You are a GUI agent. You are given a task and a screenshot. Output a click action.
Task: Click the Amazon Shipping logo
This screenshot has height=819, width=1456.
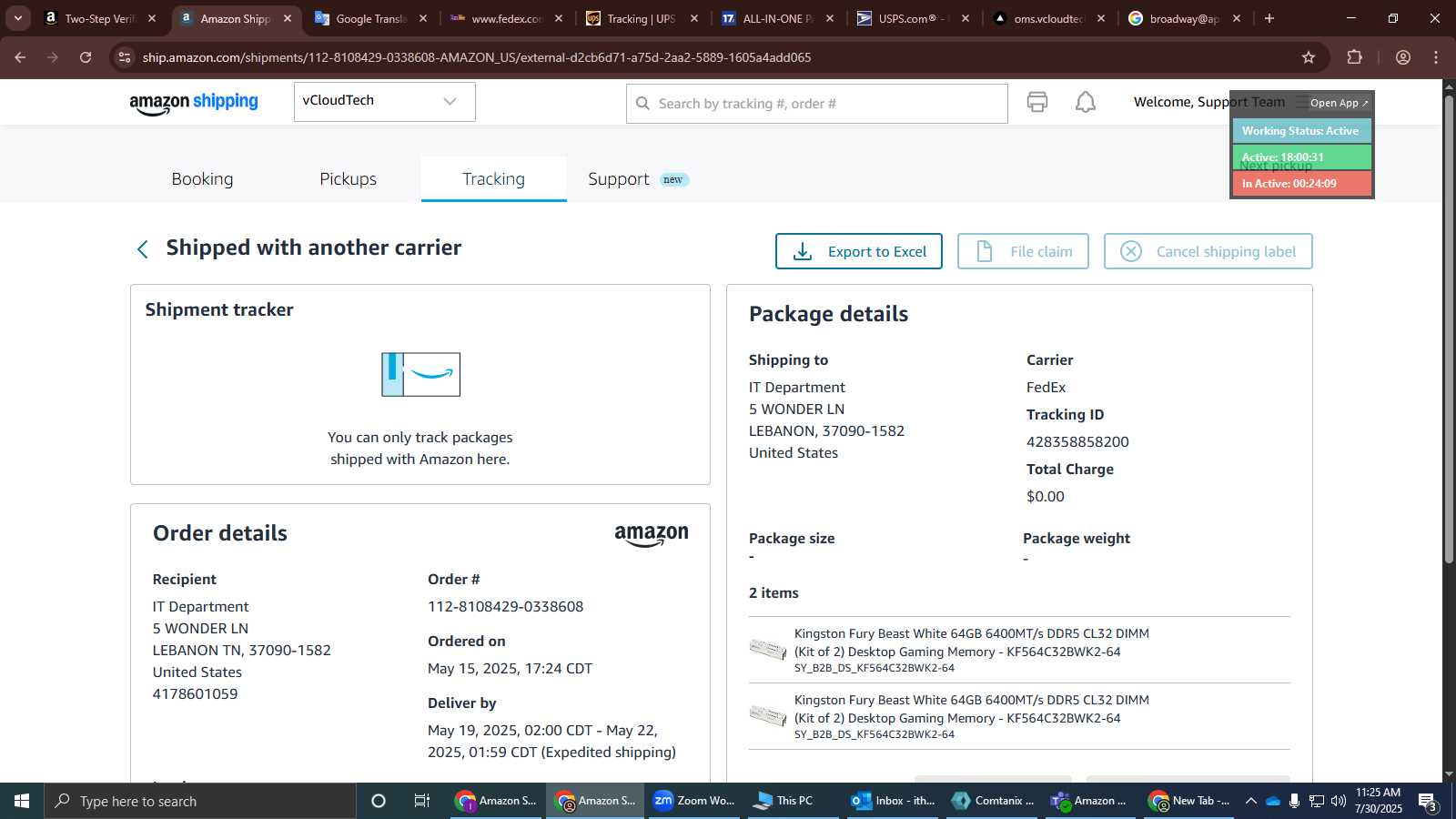[194, 103]
